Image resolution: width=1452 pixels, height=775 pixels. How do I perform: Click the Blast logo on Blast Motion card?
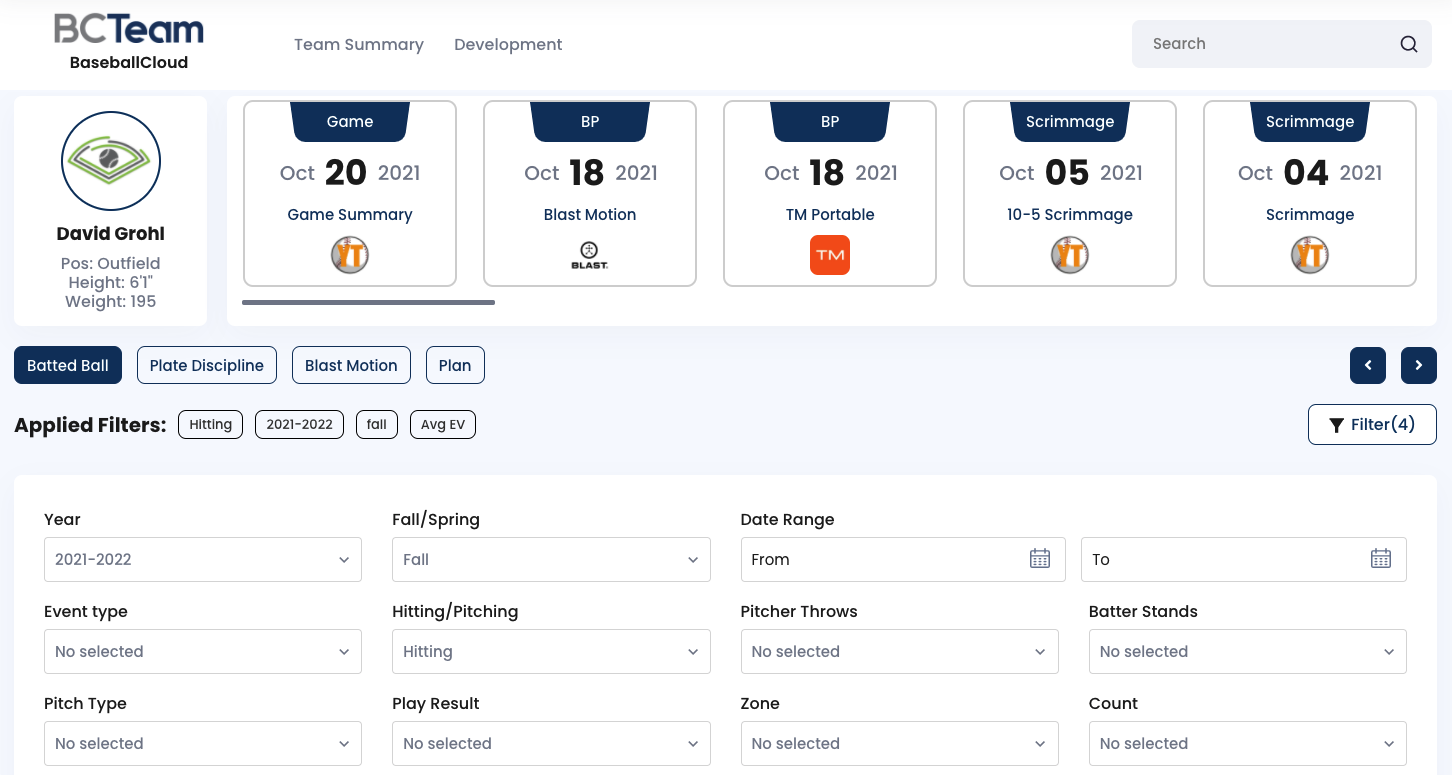590,255
